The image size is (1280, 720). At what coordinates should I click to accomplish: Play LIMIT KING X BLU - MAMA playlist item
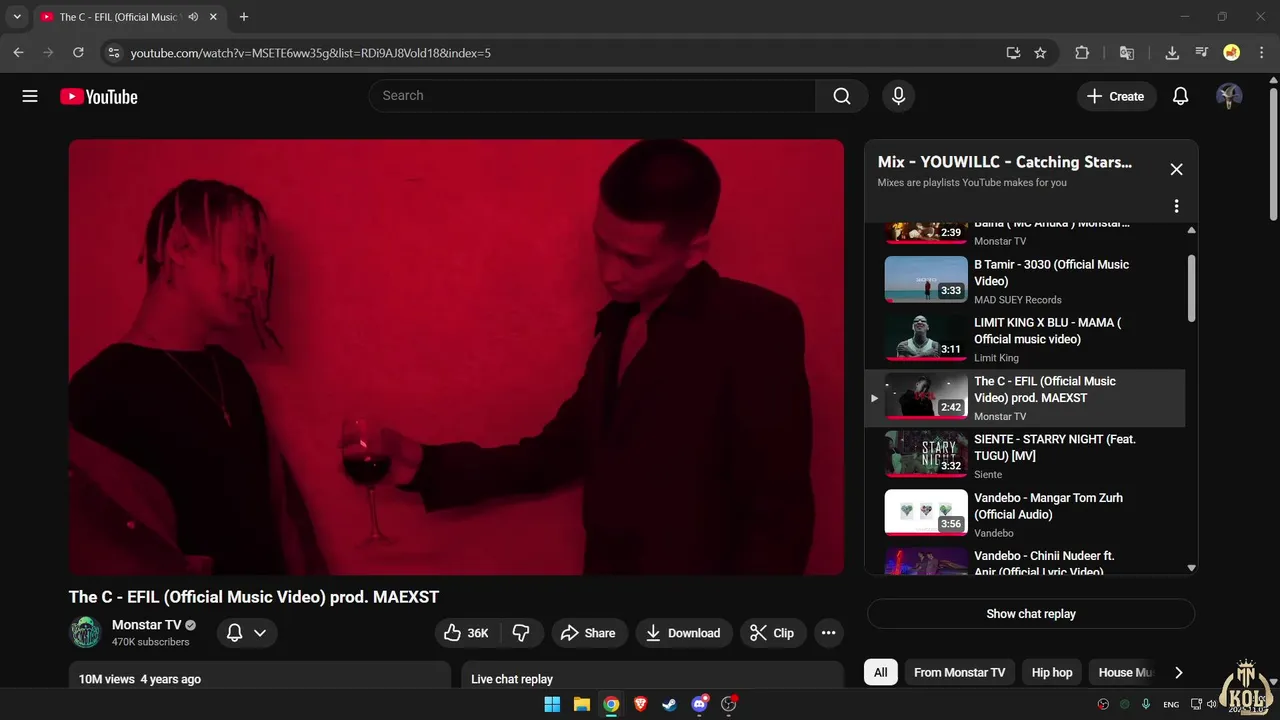1025,339
